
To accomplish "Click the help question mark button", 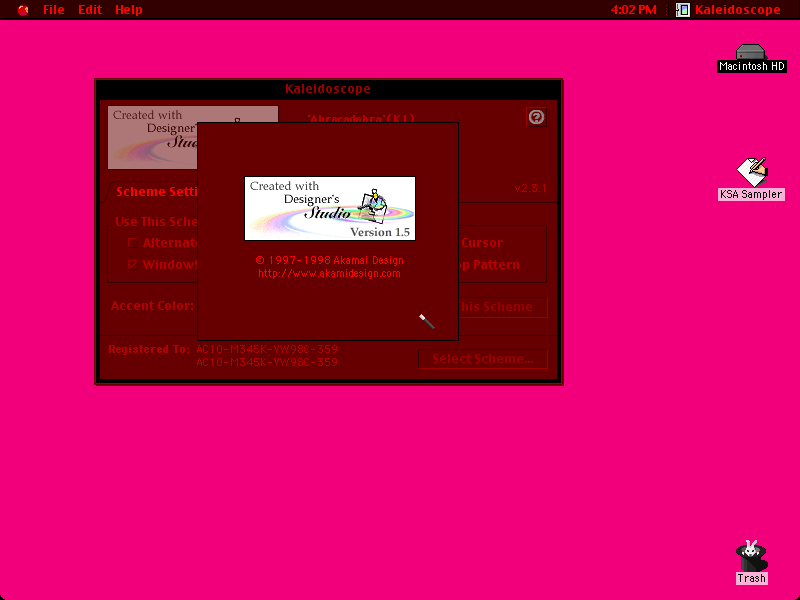I will [x=536, y=117].
